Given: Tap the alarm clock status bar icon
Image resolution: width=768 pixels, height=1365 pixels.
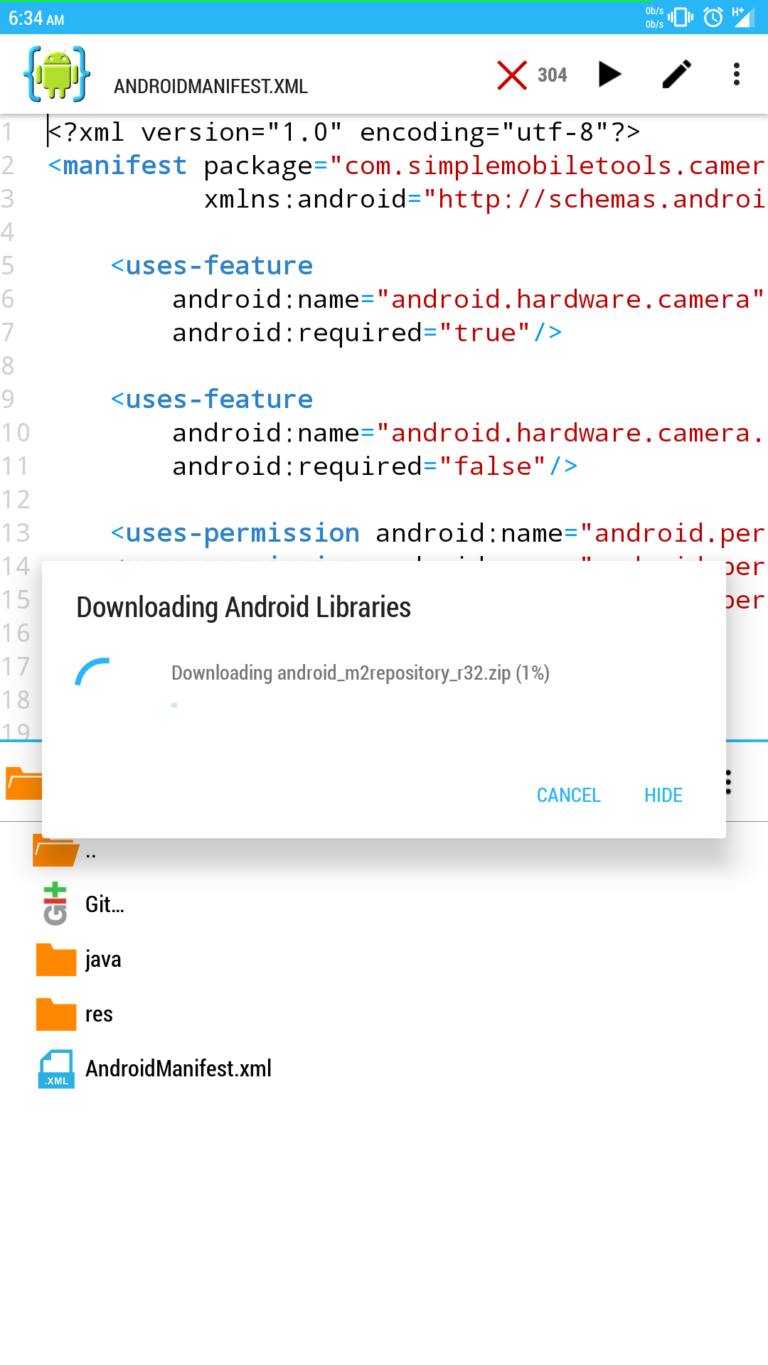Looking at the screenshot, I should [713, 17].
